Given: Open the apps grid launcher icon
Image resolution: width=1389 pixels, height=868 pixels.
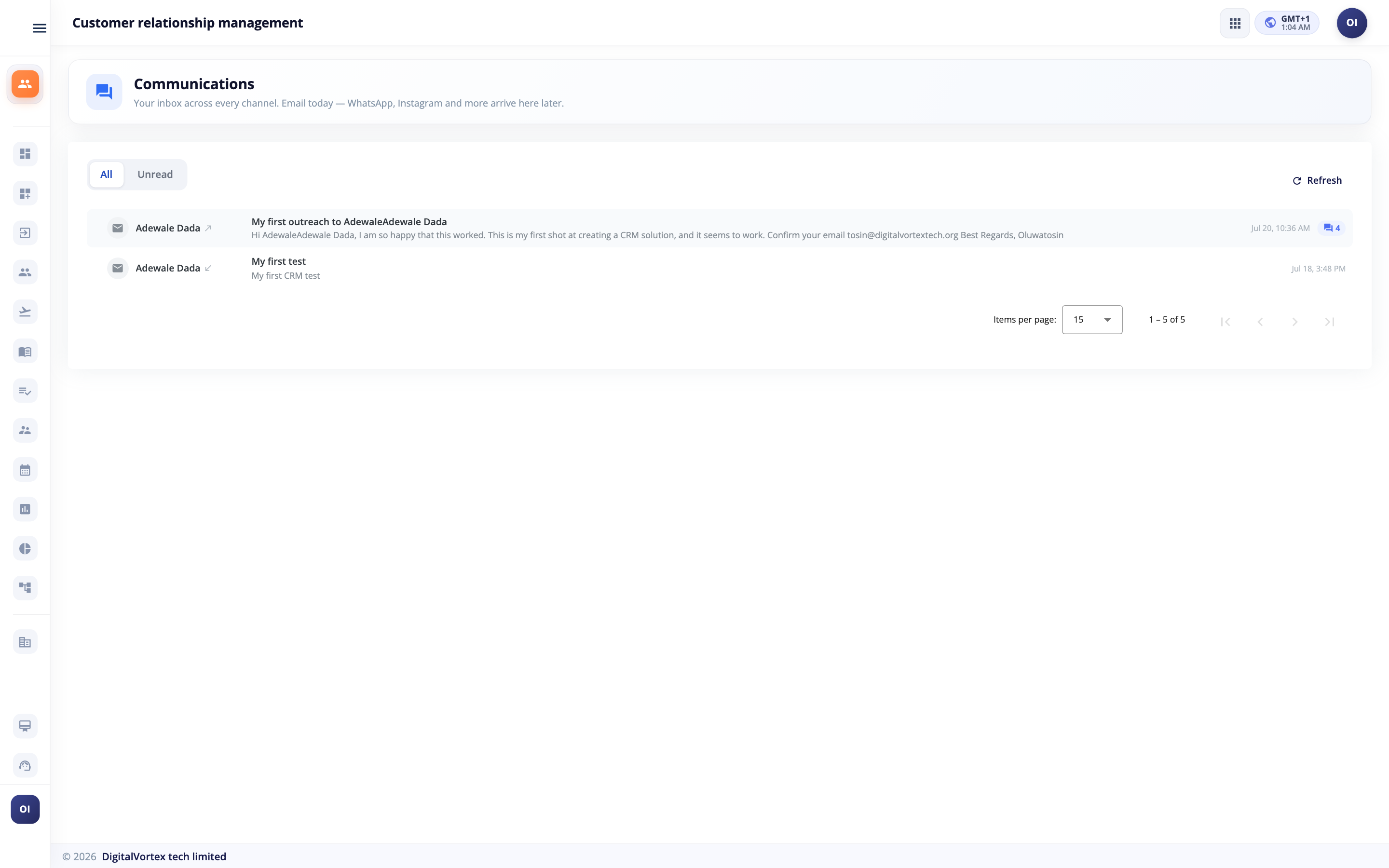Looking at the screenshot, I should 1235,23.
